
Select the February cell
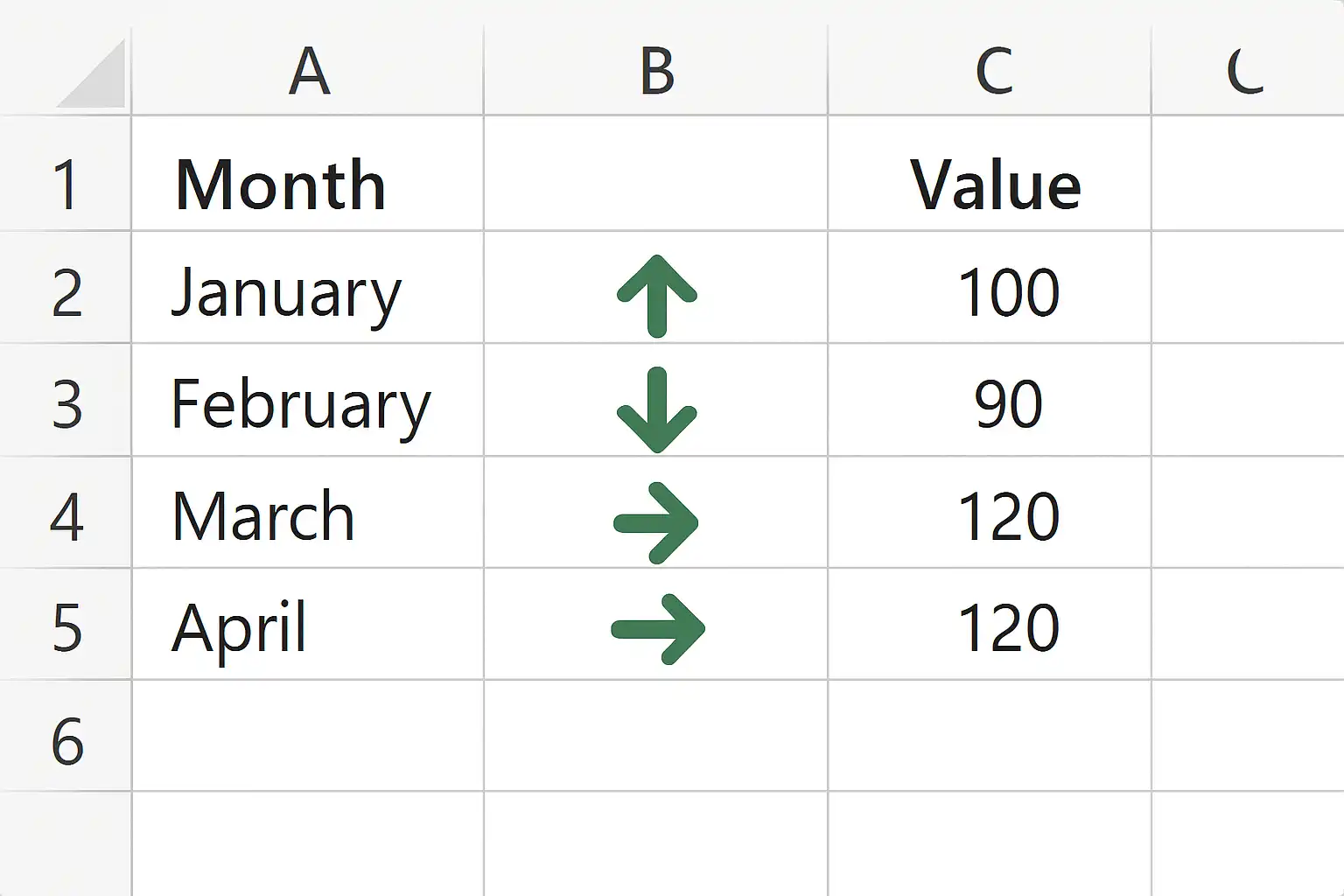tap(308, 401)
